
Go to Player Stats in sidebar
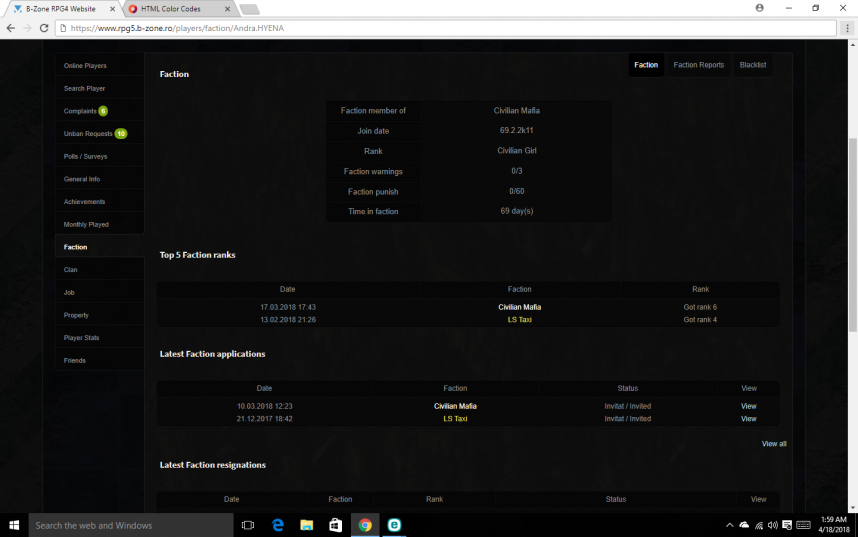click(81, 338)
